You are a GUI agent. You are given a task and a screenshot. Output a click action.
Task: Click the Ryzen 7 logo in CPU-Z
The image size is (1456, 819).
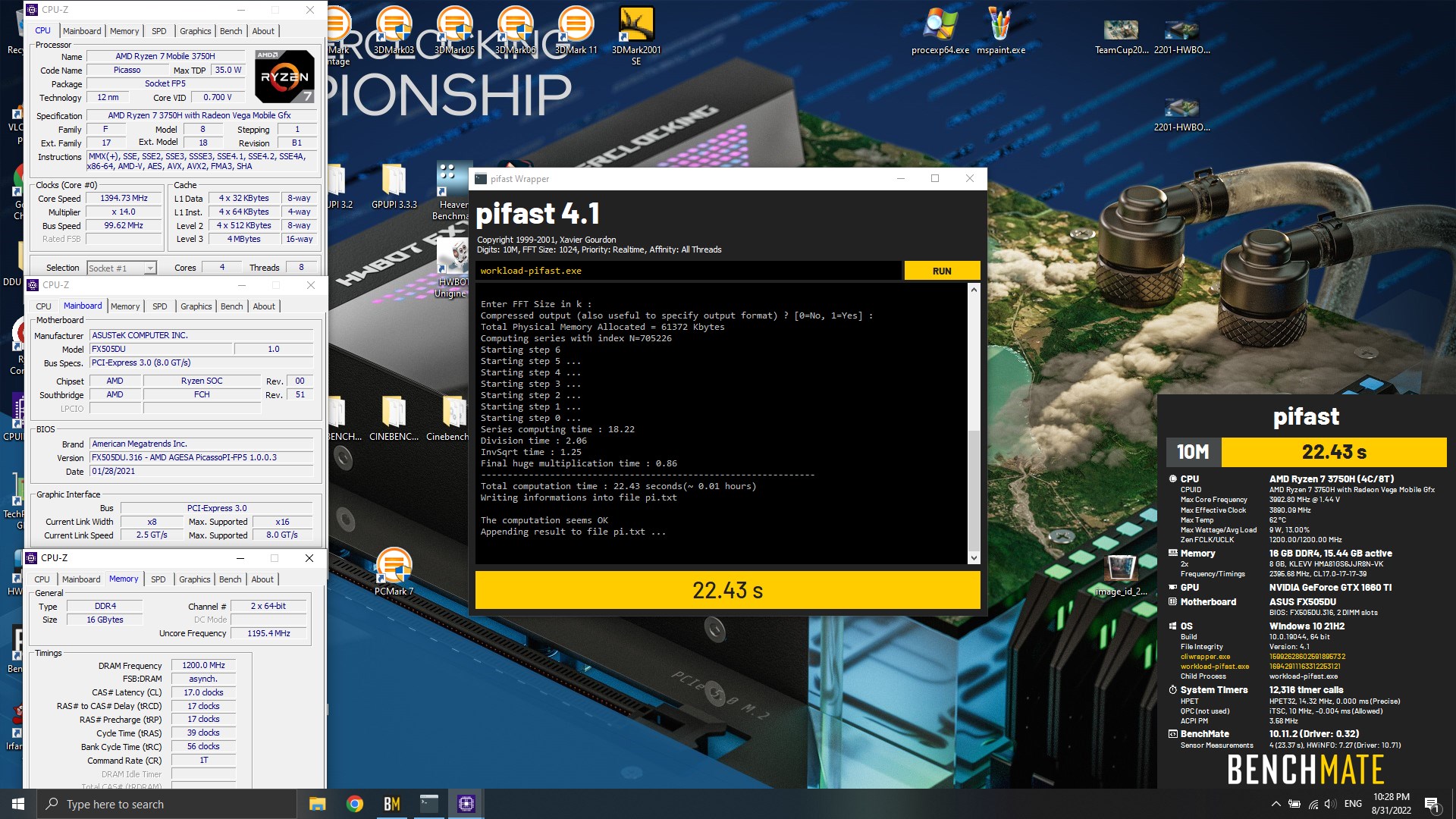pyautogui.click(x=284, y=77)
